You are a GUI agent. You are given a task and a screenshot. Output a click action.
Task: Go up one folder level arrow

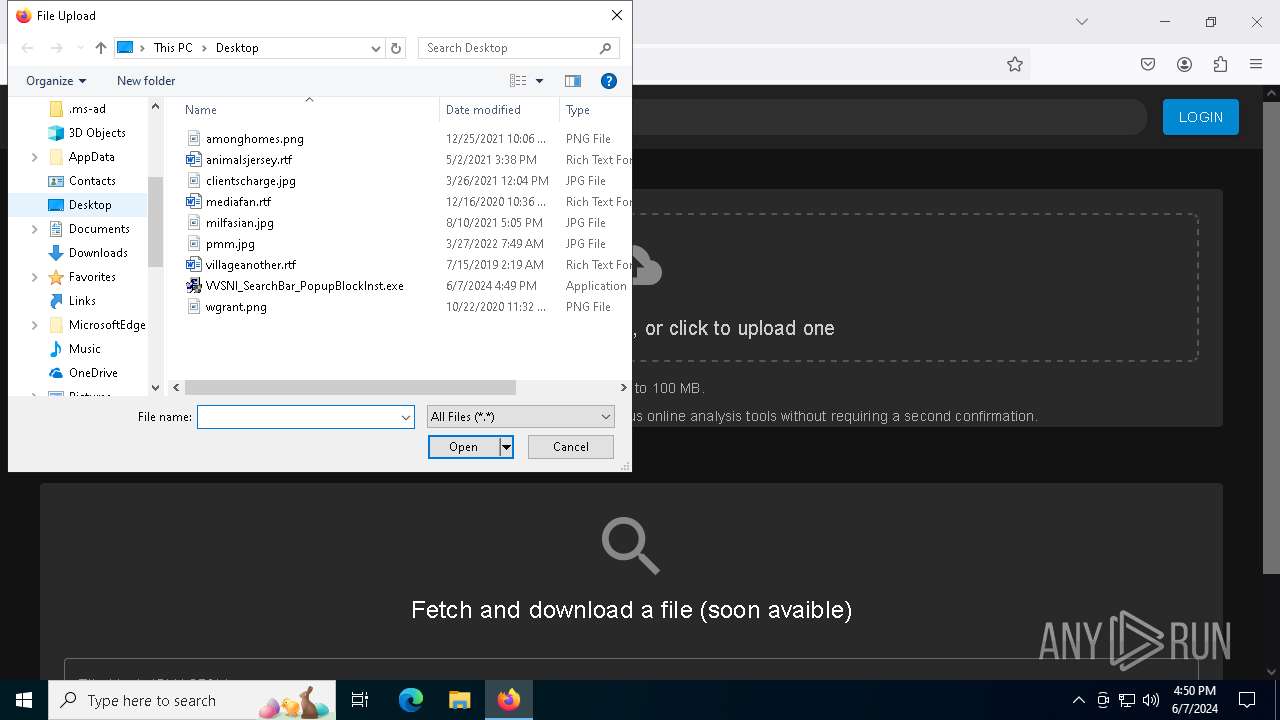[x=100, y=48]
